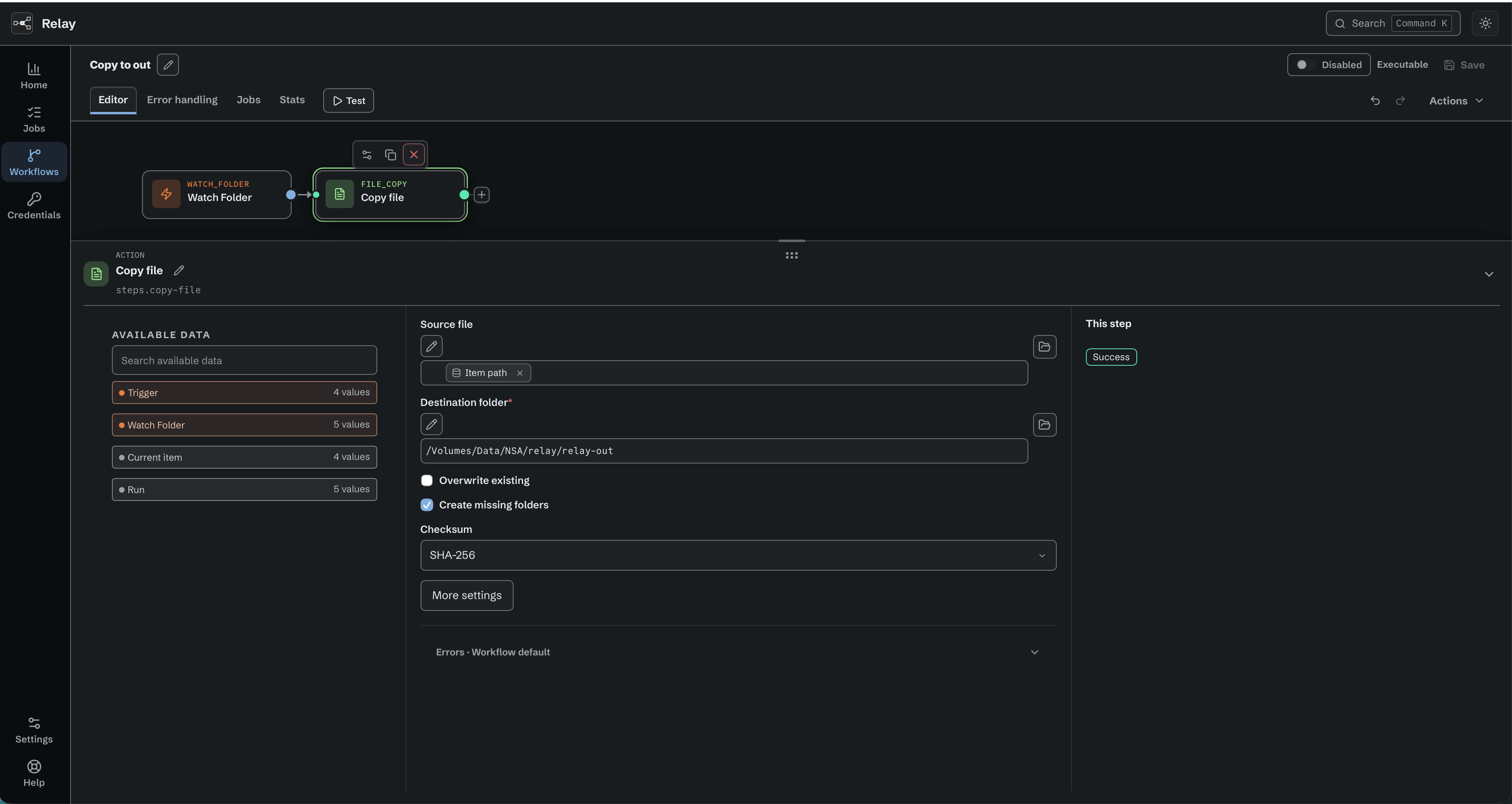The height and width of the screenshot is (804, 1512).
Task: Open Help in the sidebar
Action: 34,774
